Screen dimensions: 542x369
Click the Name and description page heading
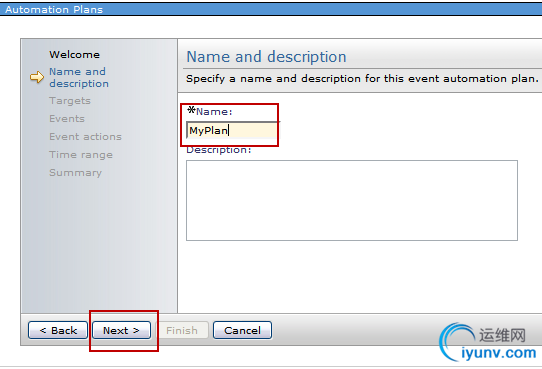pos(266,57)
